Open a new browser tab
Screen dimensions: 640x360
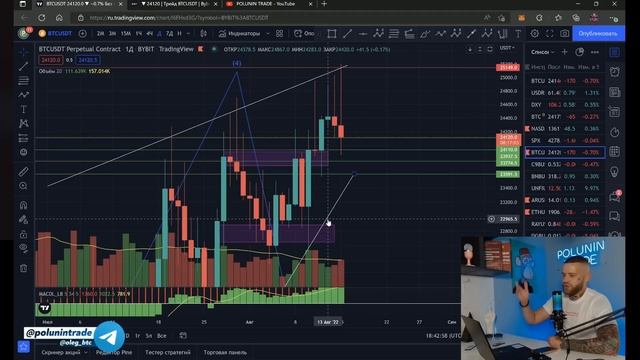[x=324, y=4]
